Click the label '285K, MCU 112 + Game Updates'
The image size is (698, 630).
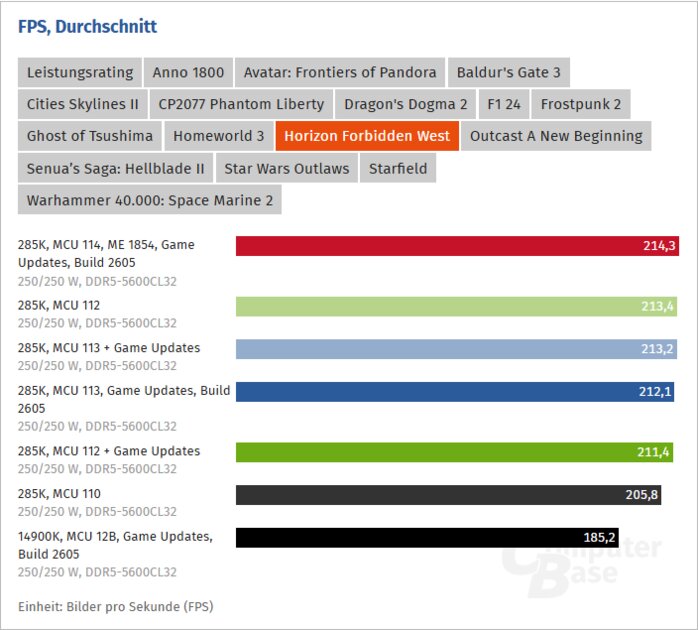click(x=109, y=451)
